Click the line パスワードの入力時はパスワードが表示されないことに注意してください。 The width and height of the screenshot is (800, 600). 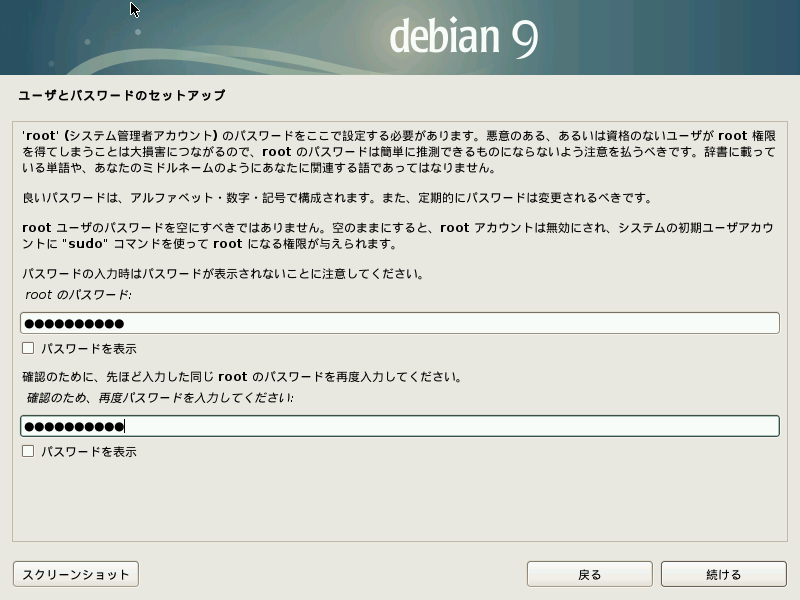coord(223,274)
